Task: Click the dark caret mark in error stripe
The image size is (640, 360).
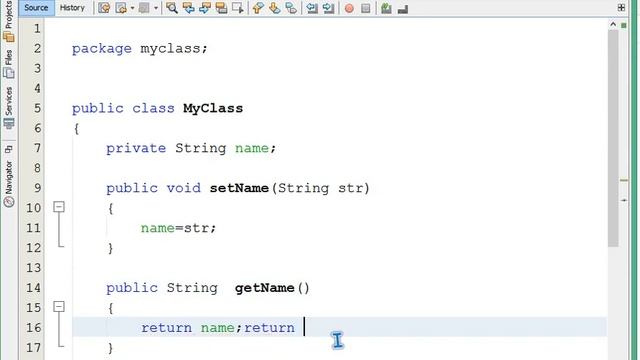Action: (x=624, y=200)
